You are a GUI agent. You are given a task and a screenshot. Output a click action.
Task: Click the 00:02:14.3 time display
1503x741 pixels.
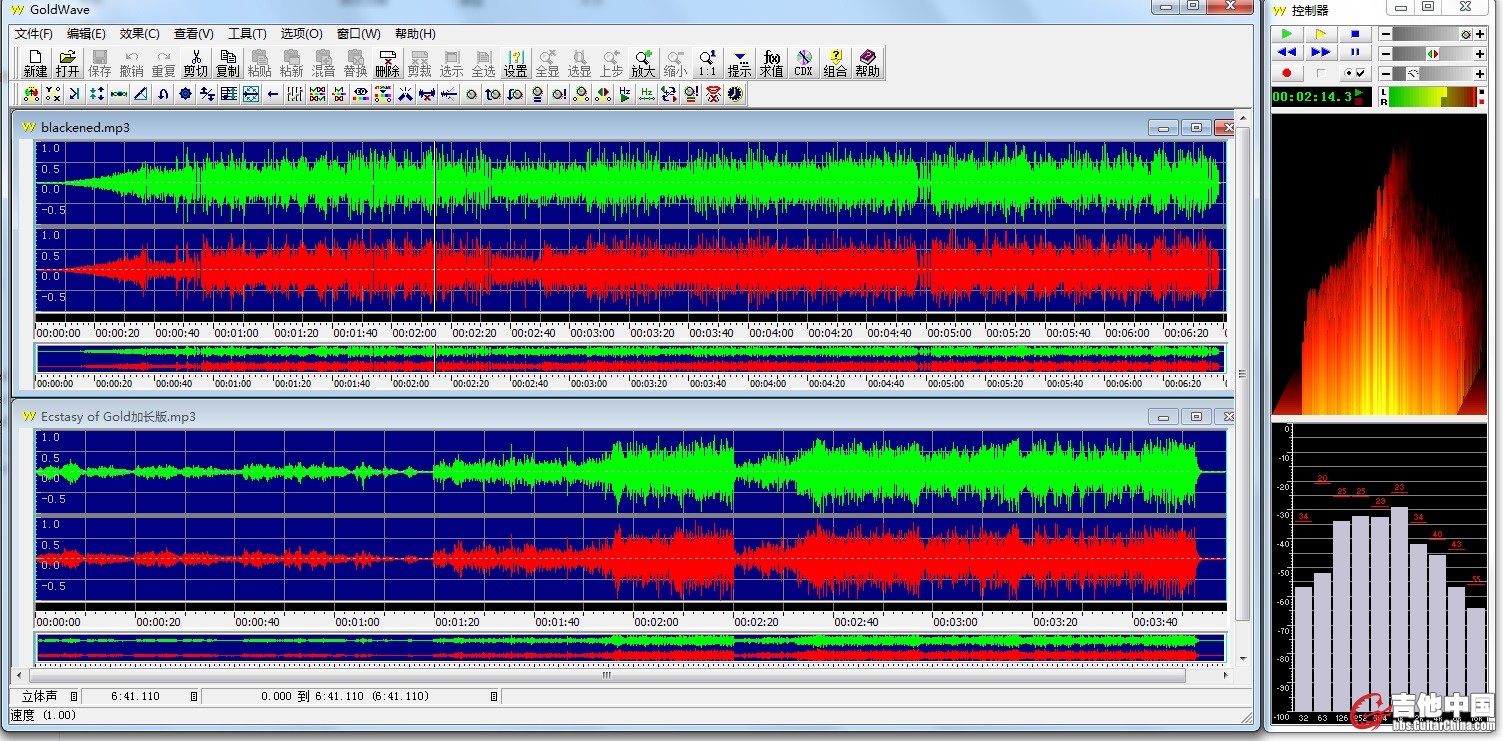point(1322,97)
